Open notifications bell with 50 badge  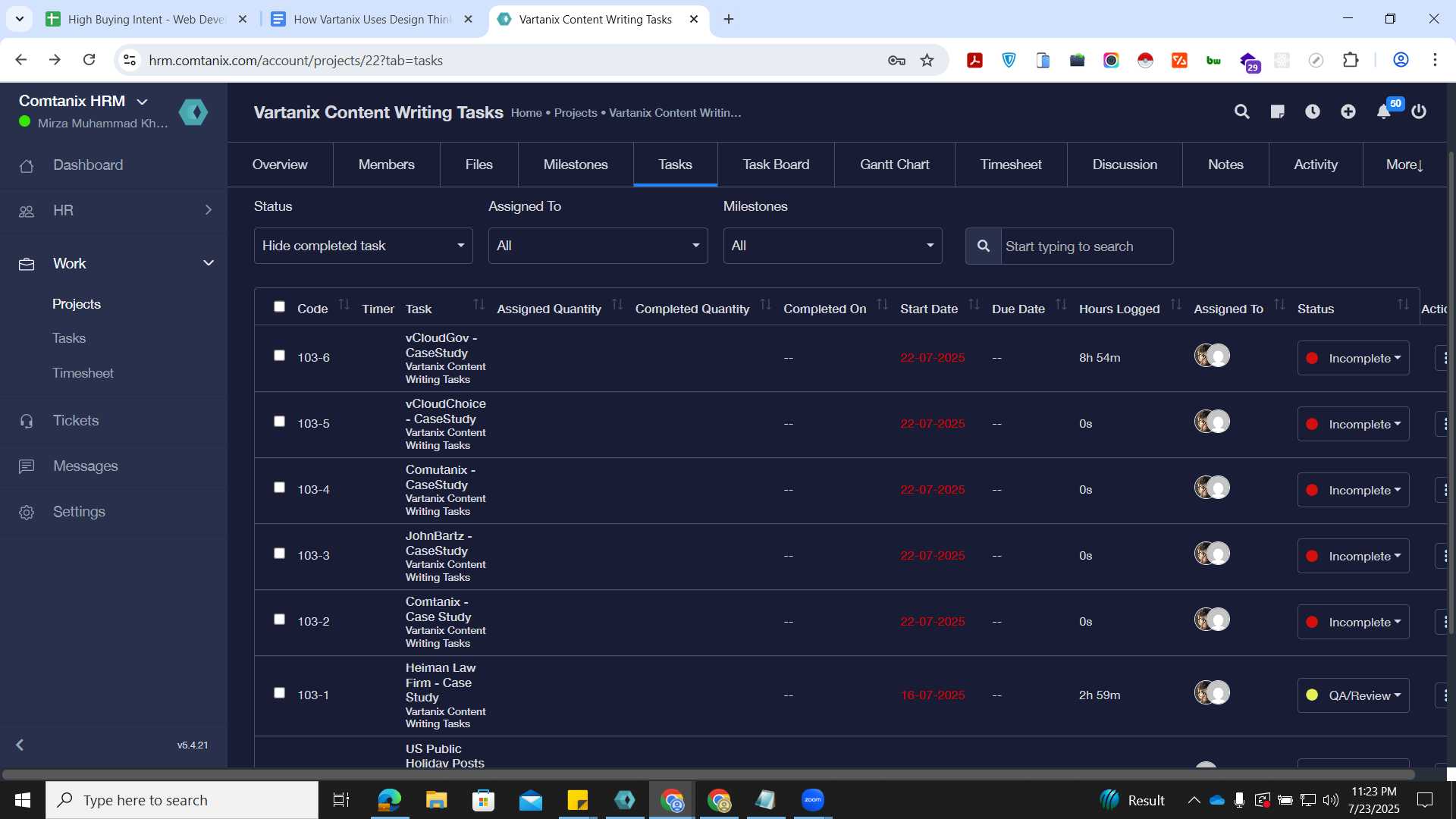1385,111
